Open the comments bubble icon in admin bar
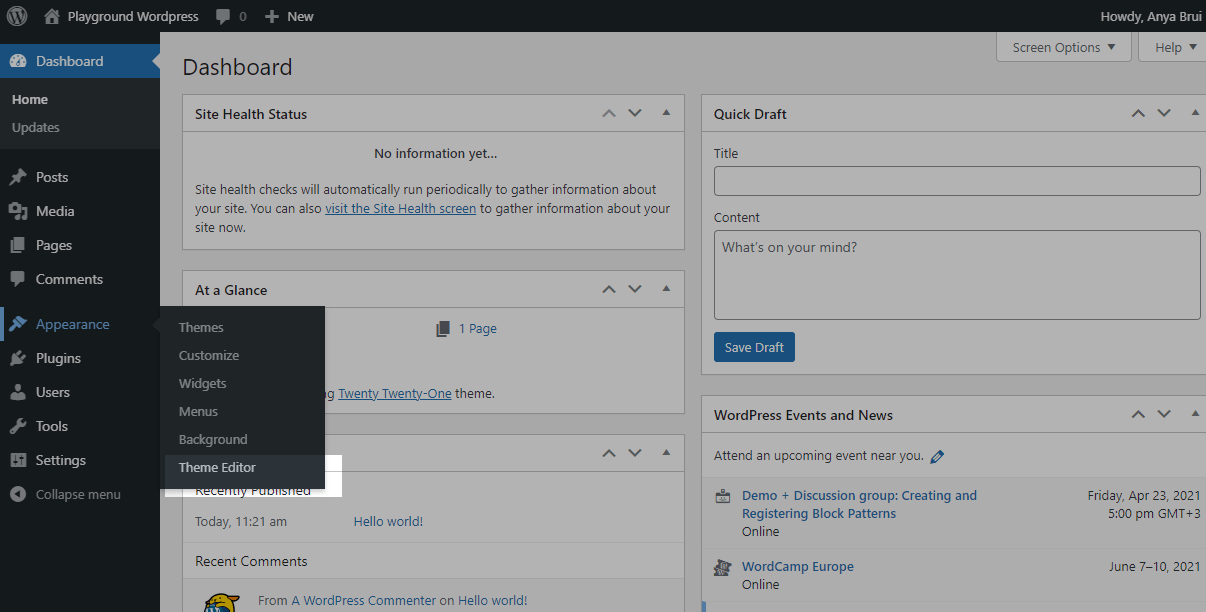The image size is (1206, 612). 224,16
